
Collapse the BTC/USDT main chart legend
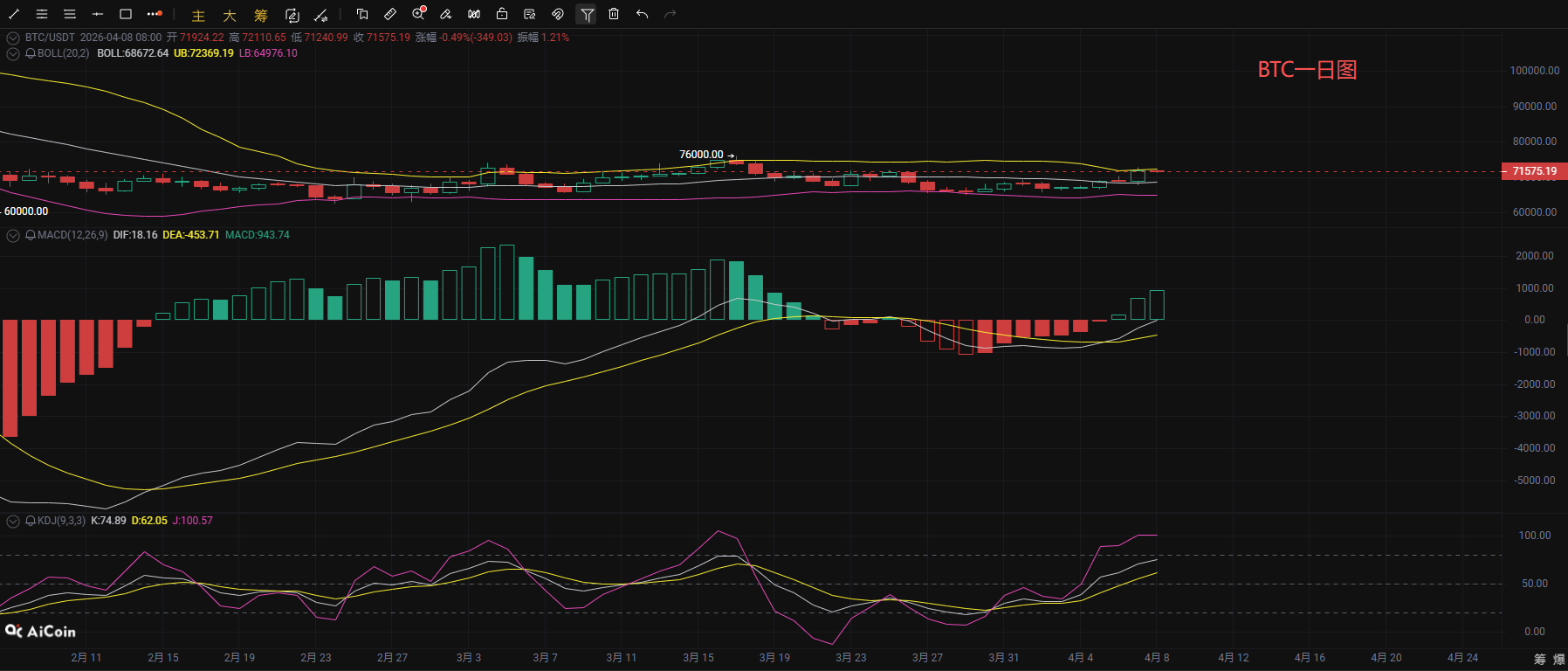[x=13, y=38]
